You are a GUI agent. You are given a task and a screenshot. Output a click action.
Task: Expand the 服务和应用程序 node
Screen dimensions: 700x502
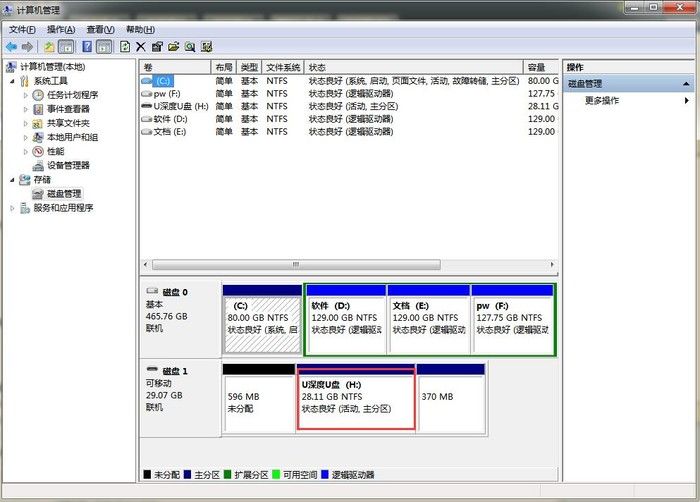pyautogui.click(x=12, y=208)
